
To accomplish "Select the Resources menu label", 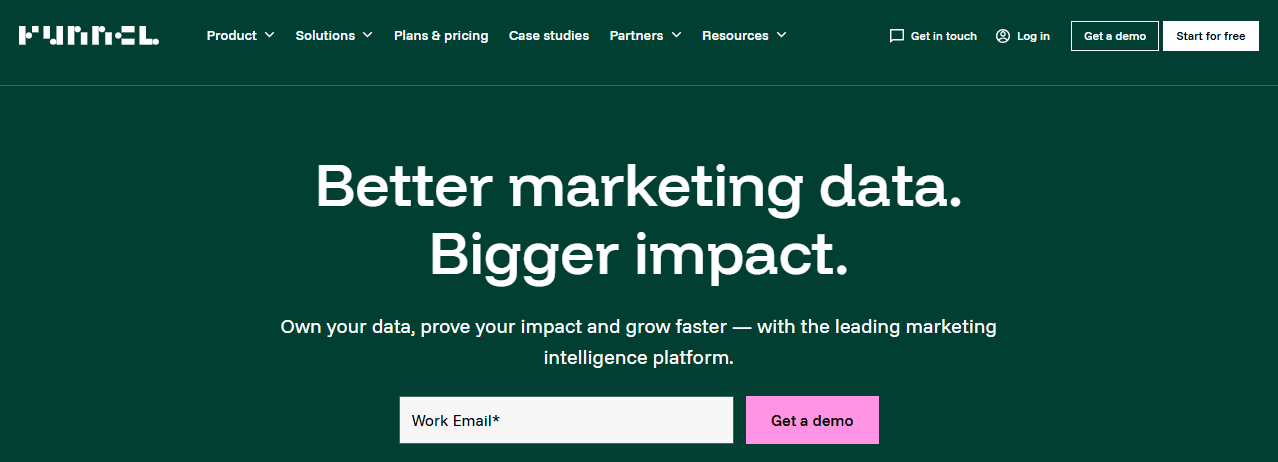I will pyautogui.click(x=735, y=35).
